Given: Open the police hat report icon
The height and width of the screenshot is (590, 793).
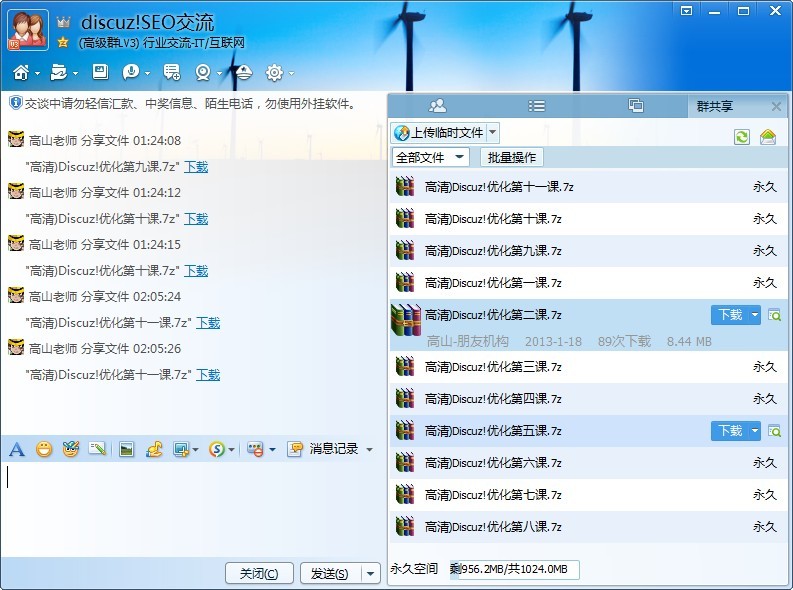Looking at the screenshot, I should [x=243, y=73].
